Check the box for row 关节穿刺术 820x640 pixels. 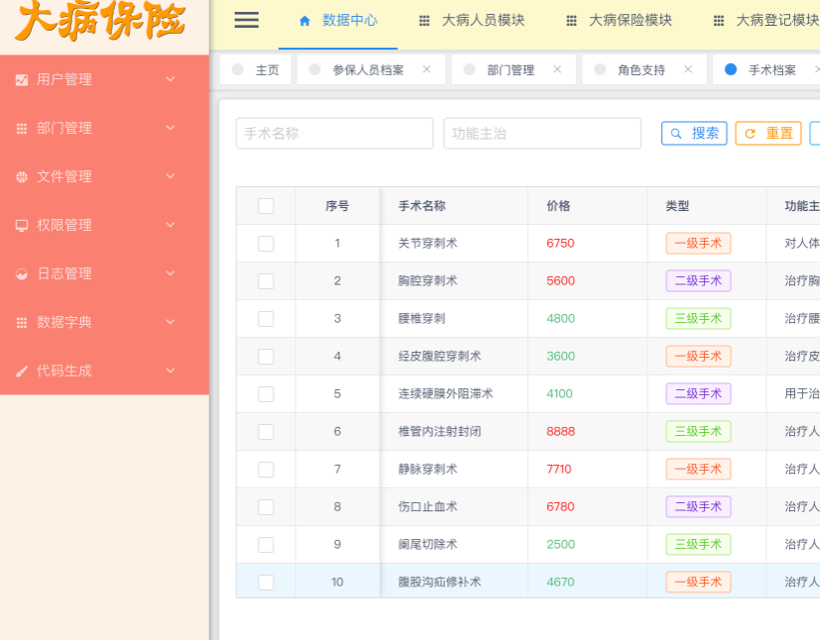266,244
